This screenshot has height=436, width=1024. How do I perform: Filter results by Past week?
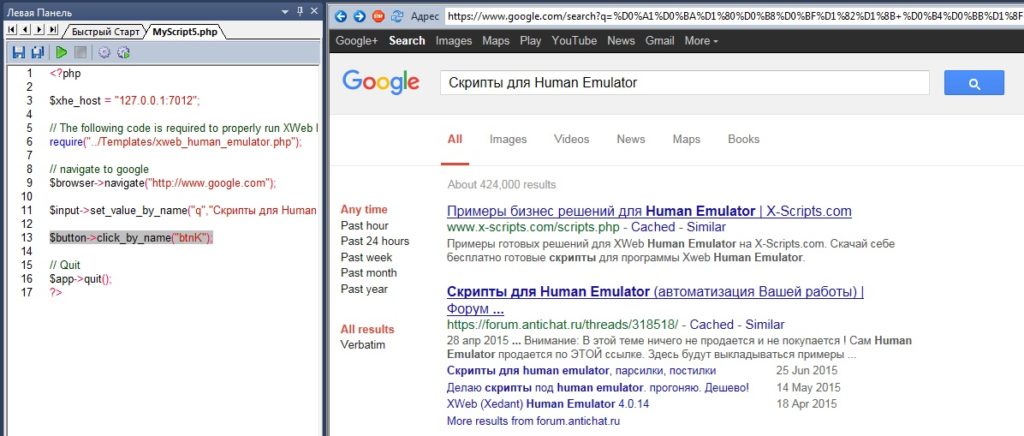click(x=366, y=257)
